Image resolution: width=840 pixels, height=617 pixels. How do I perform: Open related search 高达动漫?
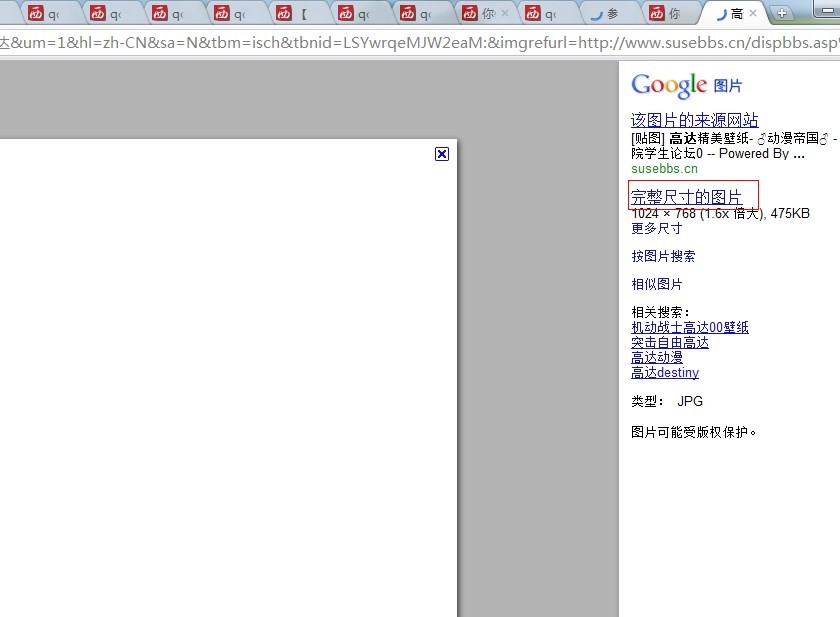pos(656,357)
